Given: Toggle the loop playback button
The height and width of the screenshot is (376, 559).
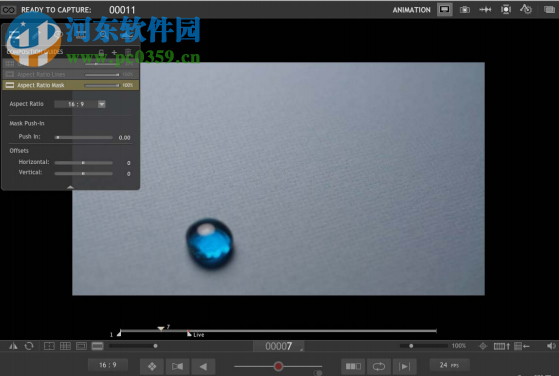Looking at the screenshot, I should pos(379,366).
